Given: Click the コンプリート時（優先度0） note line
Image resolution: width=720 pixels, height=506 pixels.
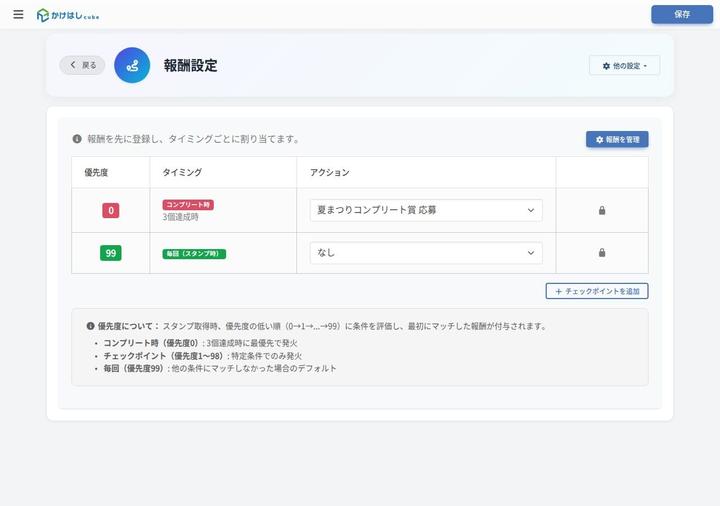Looking at the screenshot, I should (x=200, y=343).
